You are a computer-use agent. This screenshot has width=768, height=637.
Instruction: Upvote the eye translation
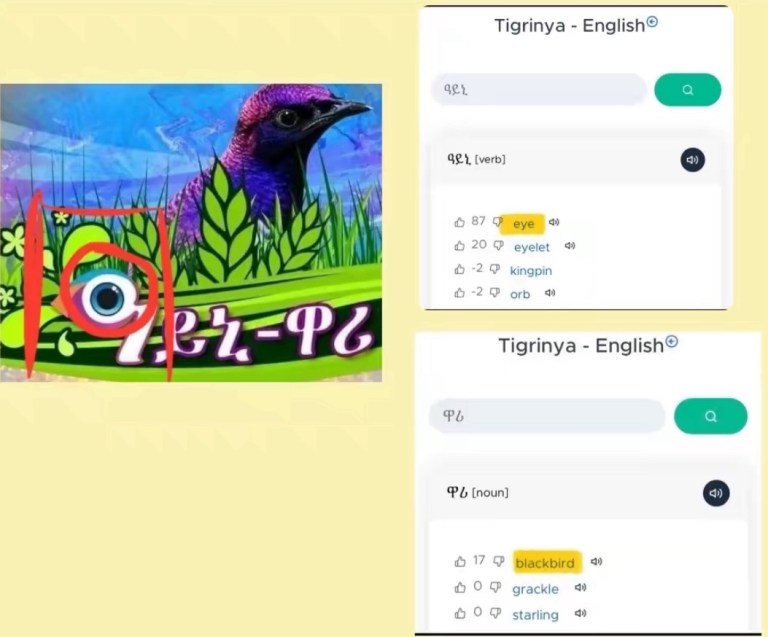459,222
